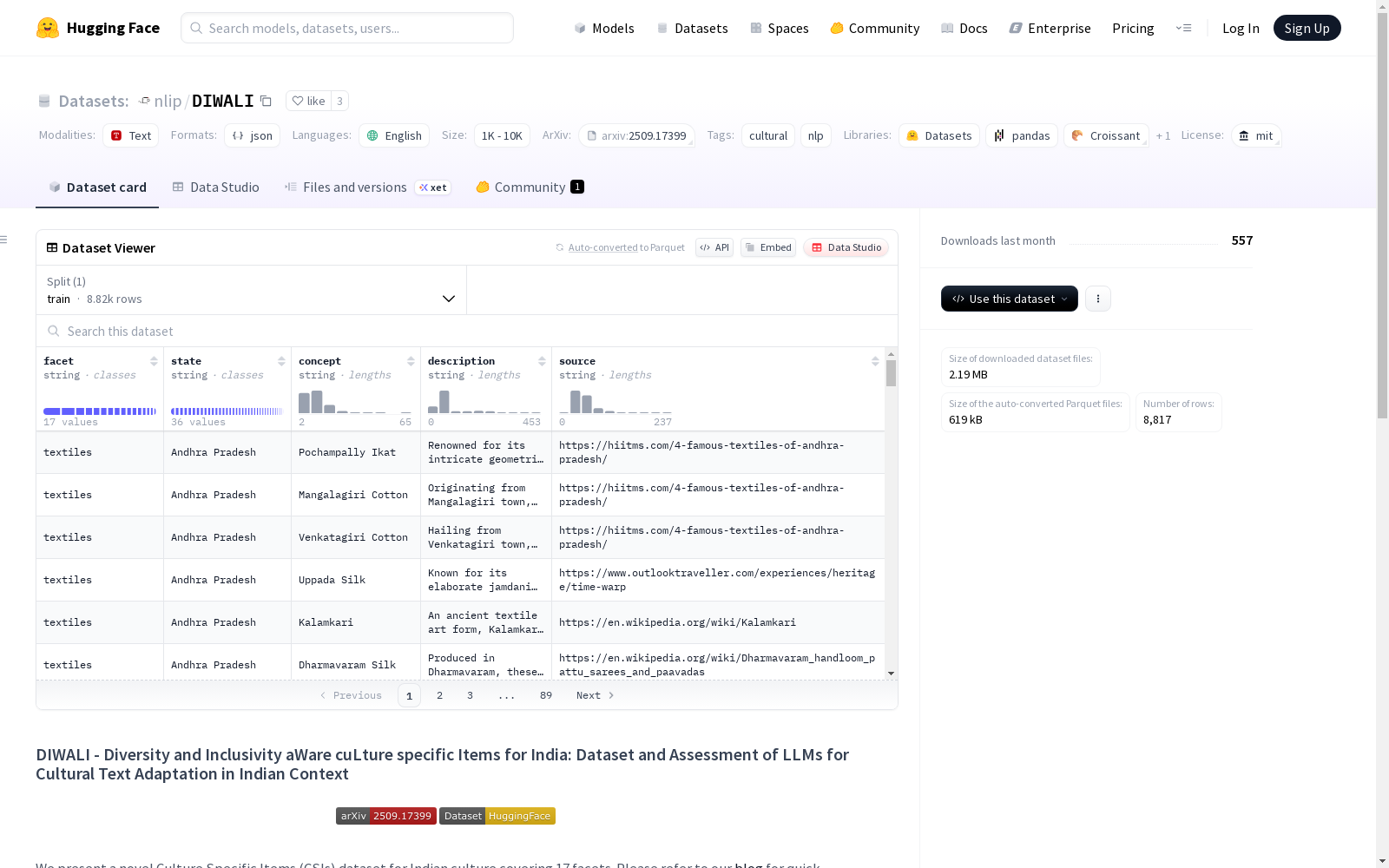This screenshot has height=868, width=1389.
Task: Select the Datasets library tag
Action: (939, 135)
